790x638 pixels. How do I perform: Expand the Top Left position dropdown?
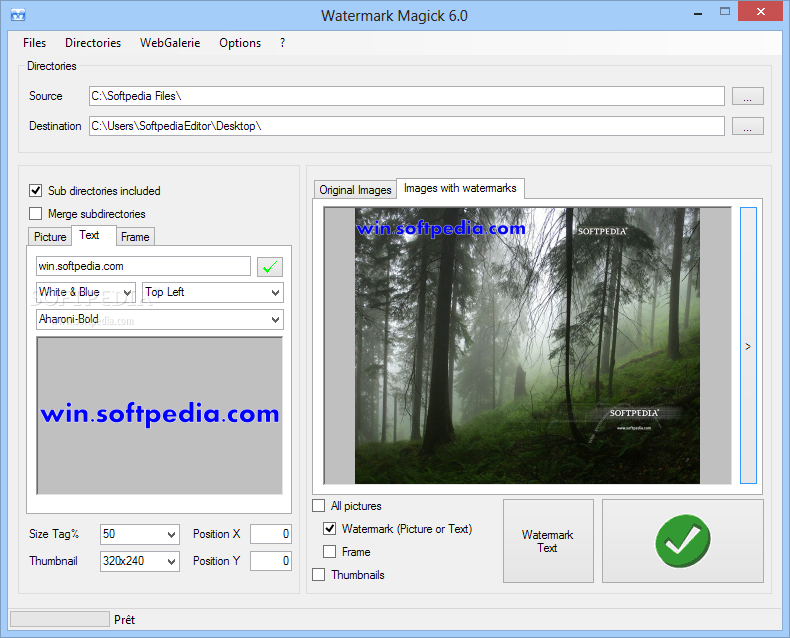click(213, 292)
